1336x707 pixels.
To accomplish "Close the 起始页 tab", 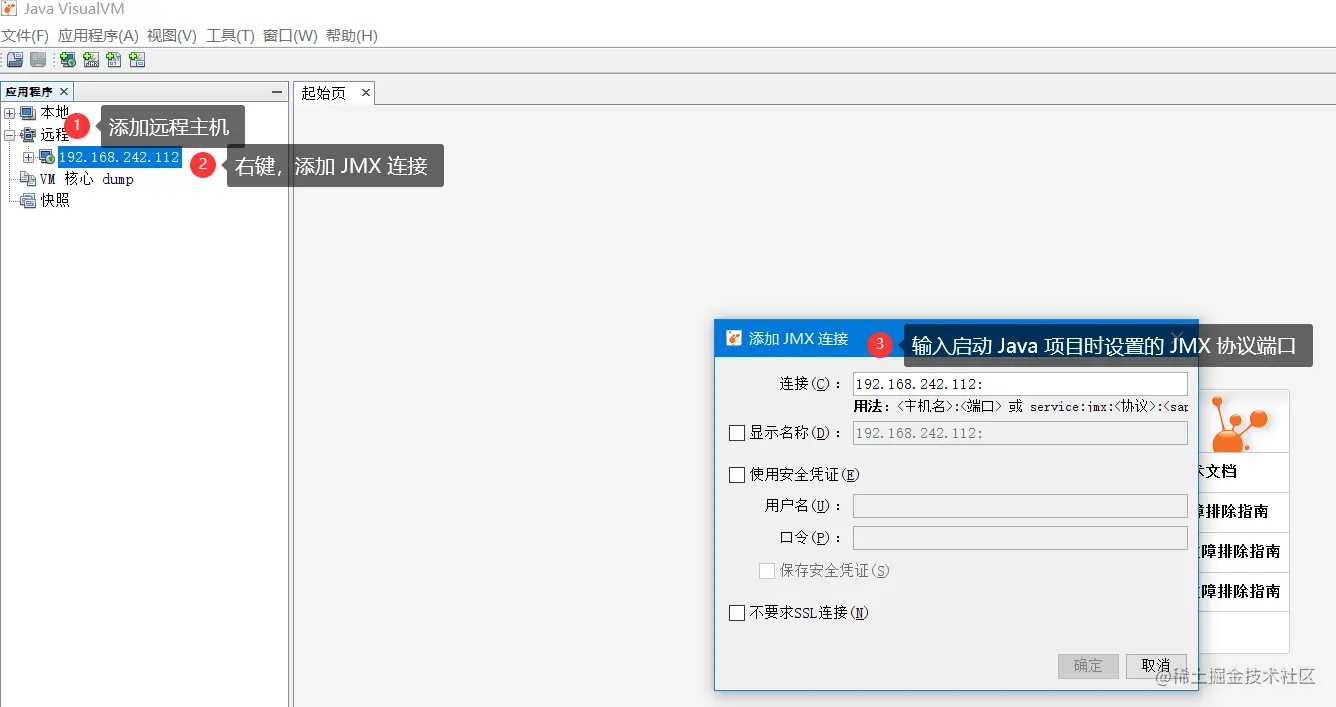I will point(366,93).
